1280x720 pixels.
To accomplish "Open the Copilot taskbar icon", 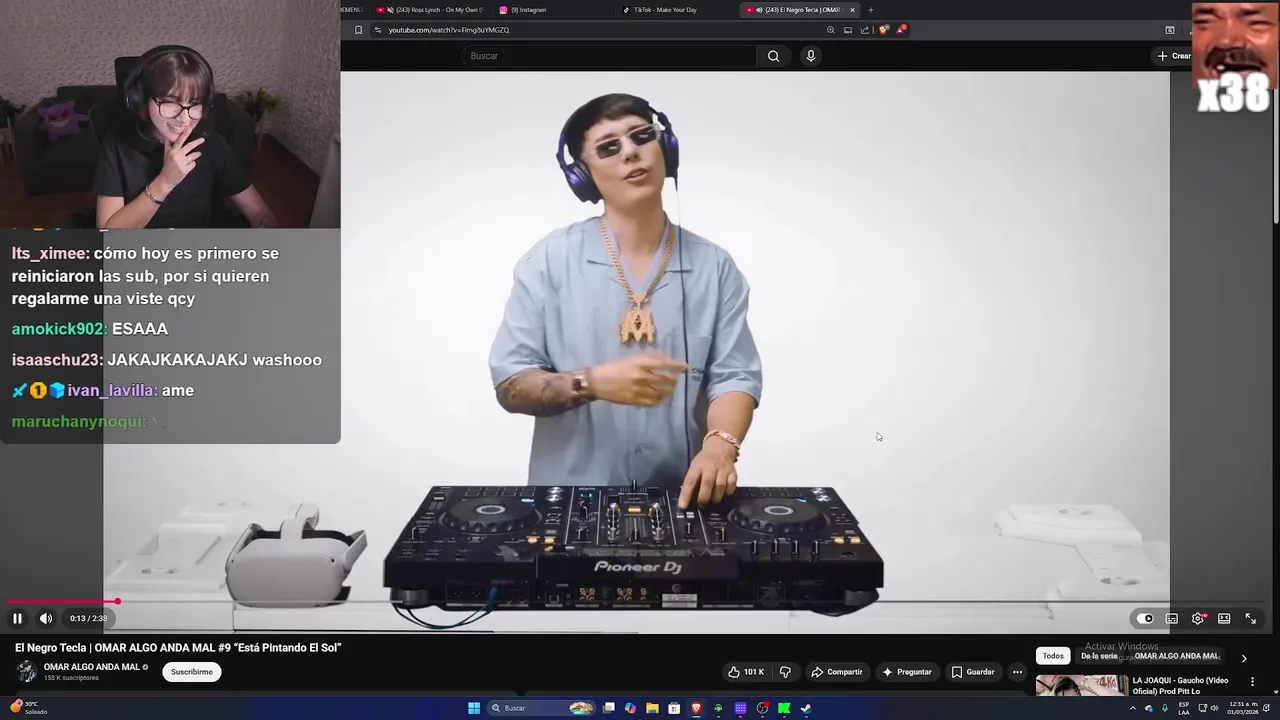I will pos(630,708).
